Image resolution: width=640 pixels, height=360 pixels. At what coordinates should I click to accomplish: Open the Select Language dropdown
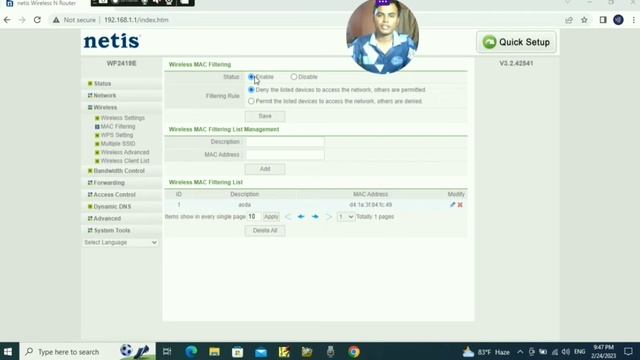120,242
